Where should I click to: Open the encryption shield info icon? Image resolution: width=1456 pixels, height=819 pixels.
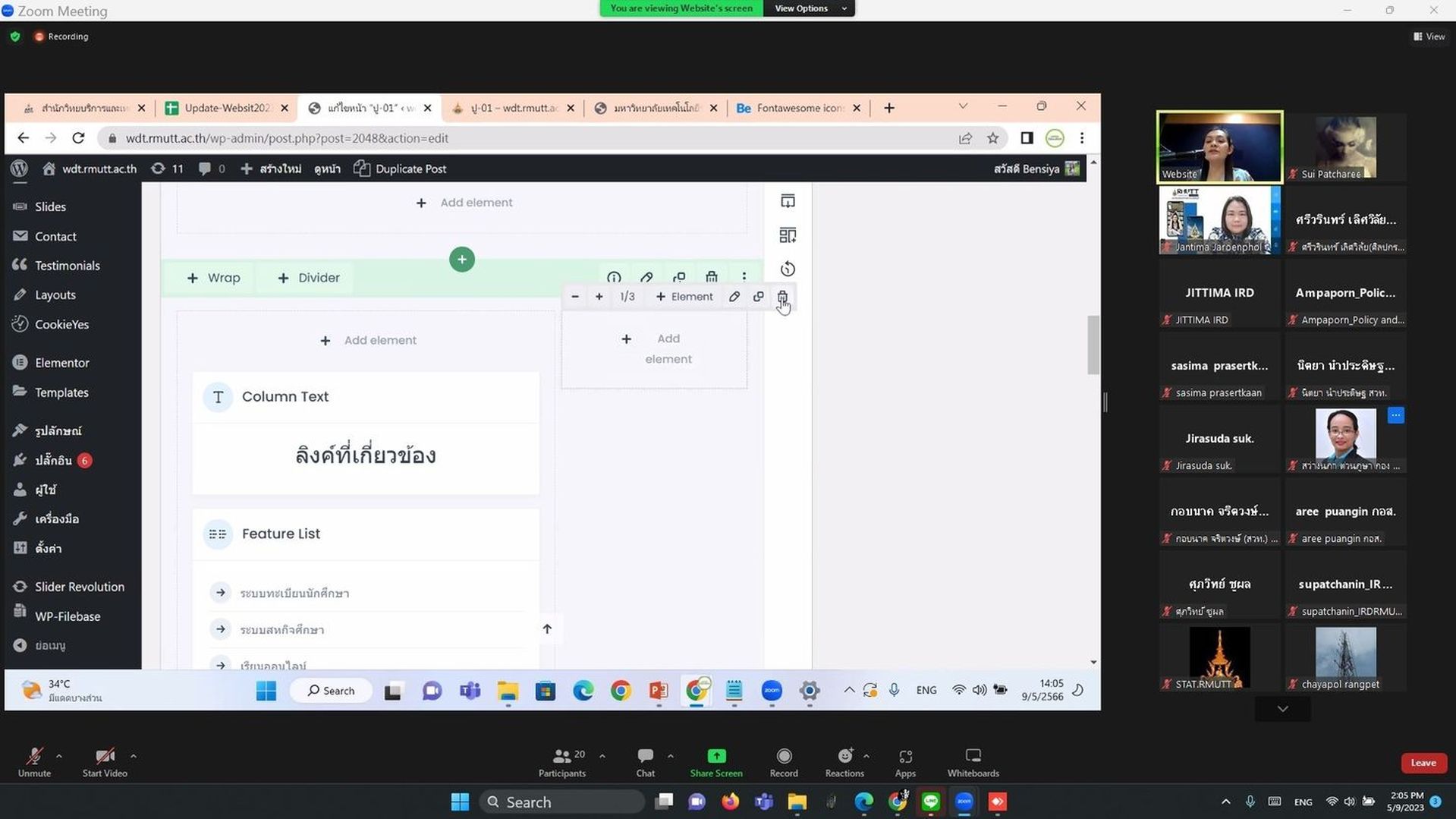point(15,36)
